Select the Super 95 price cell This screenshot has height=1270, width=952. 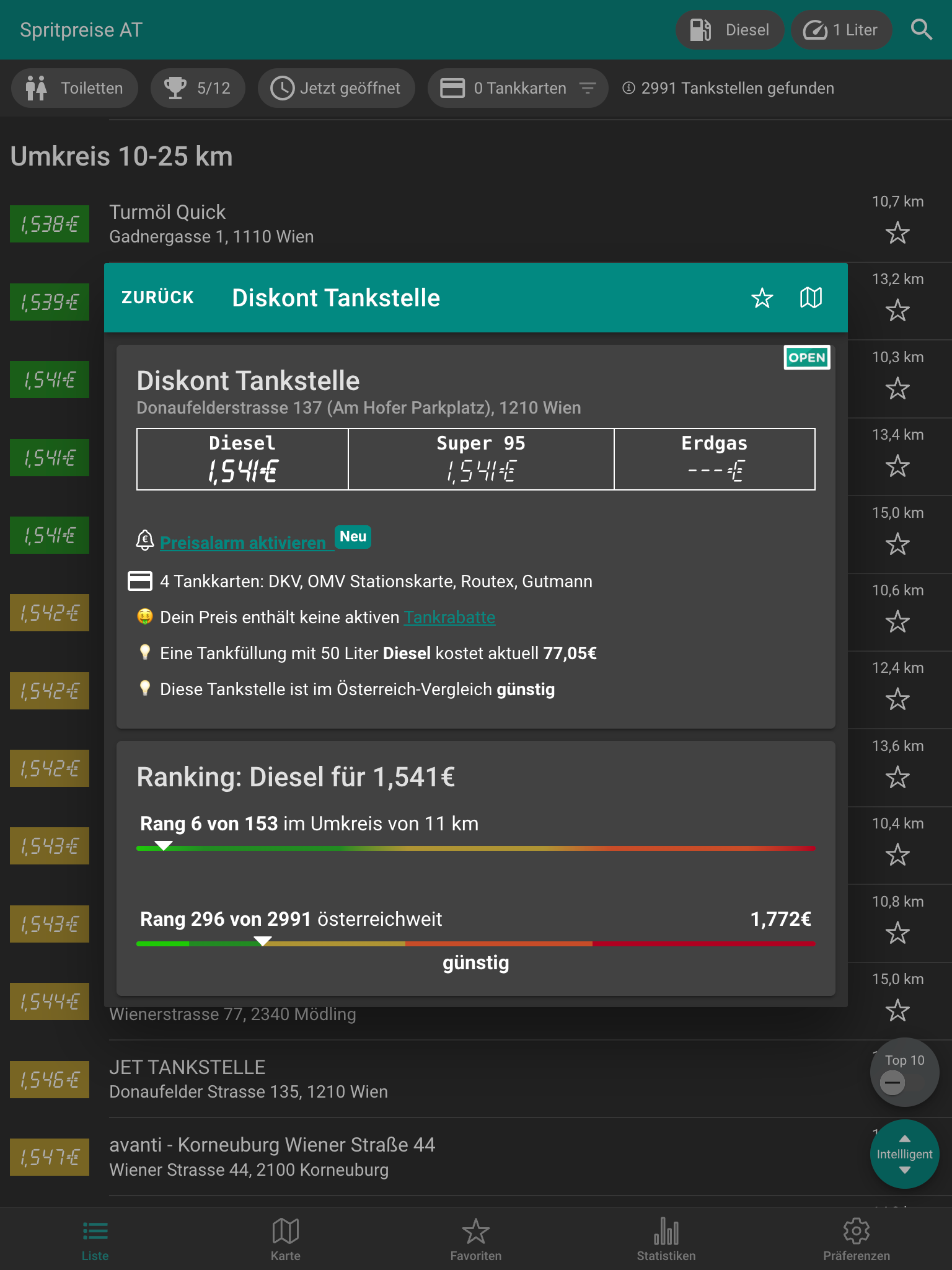click(481, 459)
